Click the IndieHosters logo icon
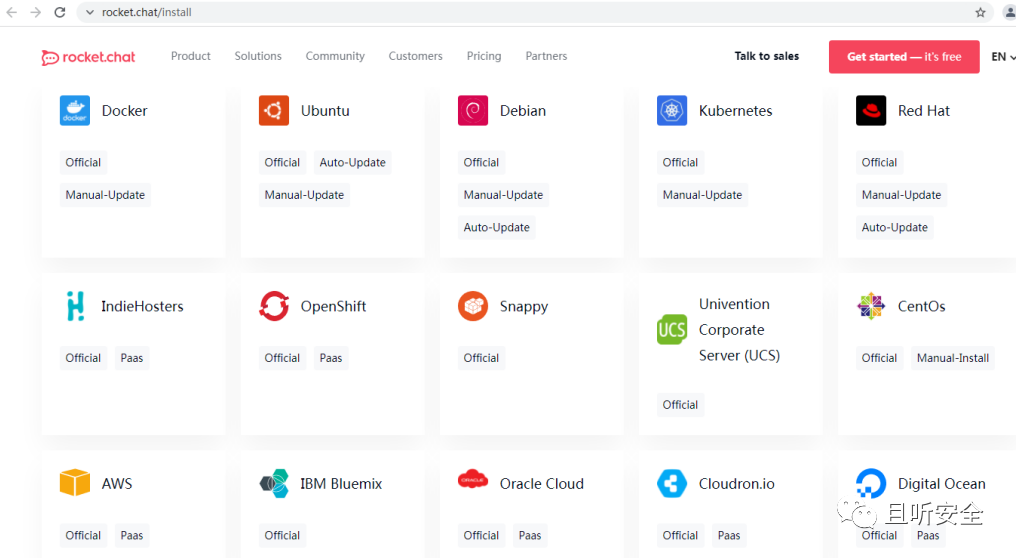Image resolution: width=1016 pixels, height=558 pixels. 75,306
